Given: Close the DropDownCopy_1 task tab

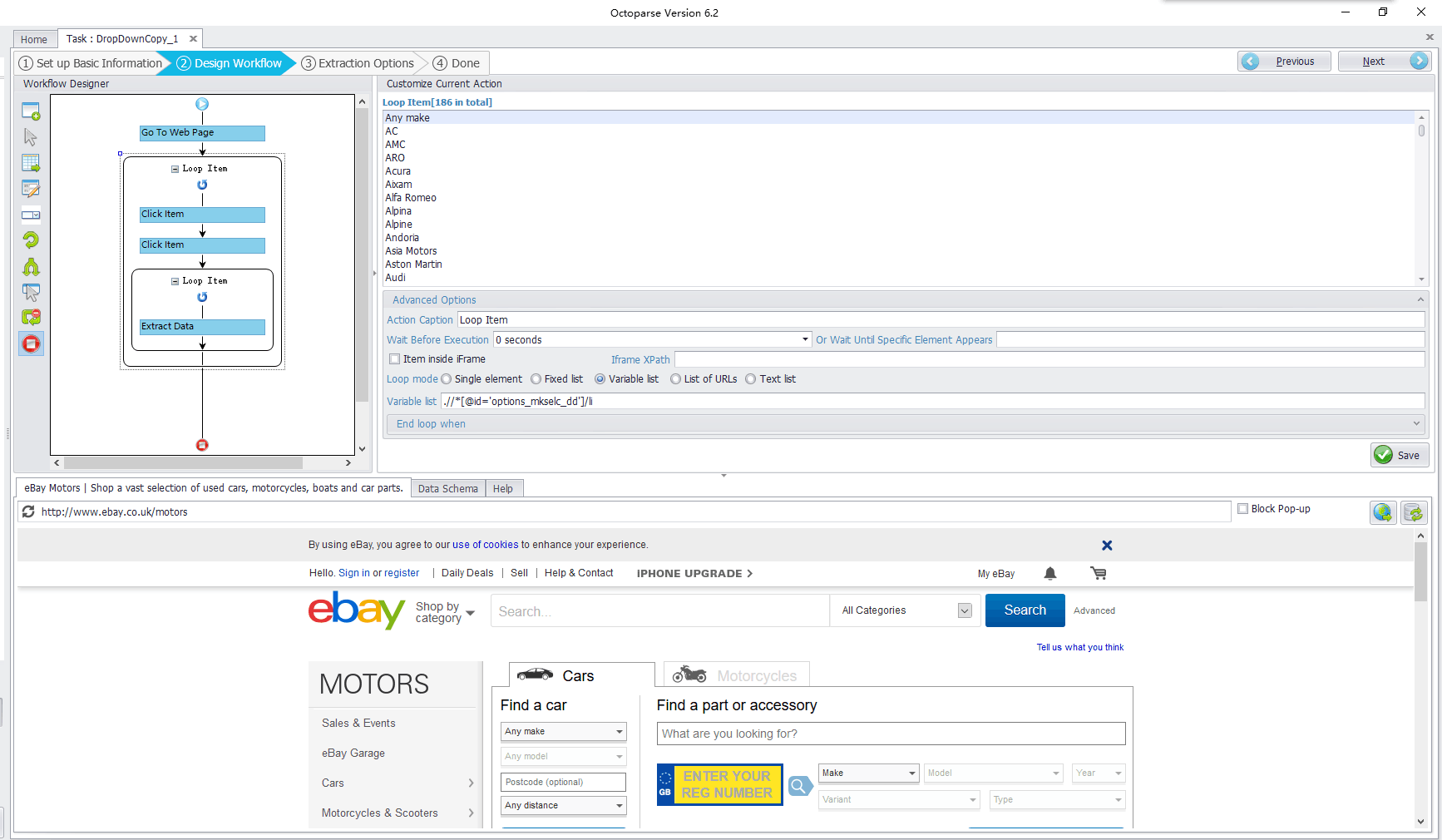Looking at the screenshot, I should click(x=193, y=38).
